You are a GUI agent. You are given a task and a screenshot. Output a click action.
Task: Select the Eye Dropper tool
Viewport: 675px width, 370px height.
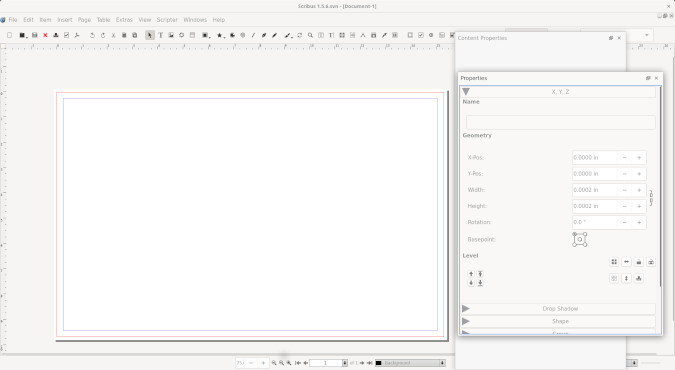[384, 35]
